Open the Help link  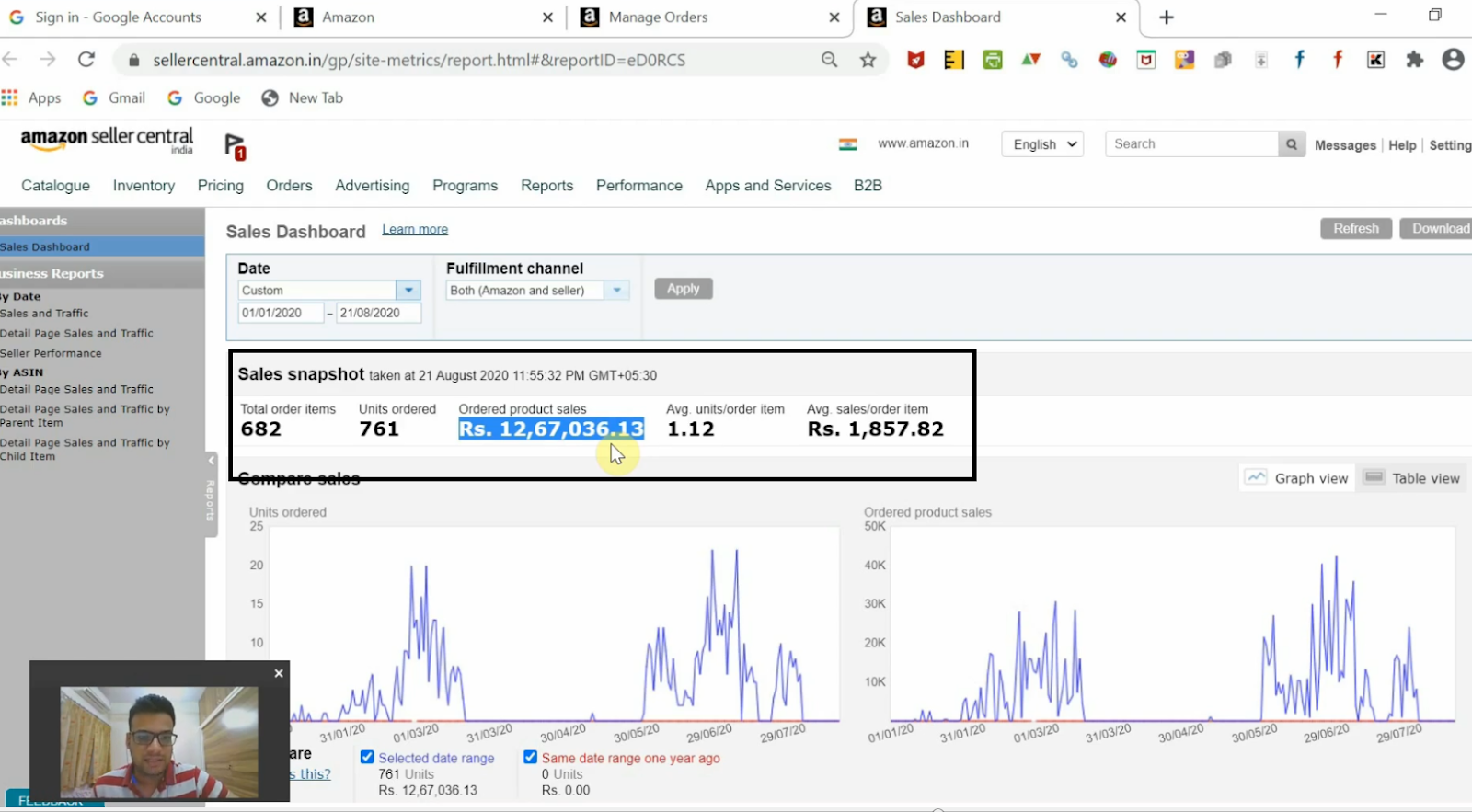[1402, 145]
